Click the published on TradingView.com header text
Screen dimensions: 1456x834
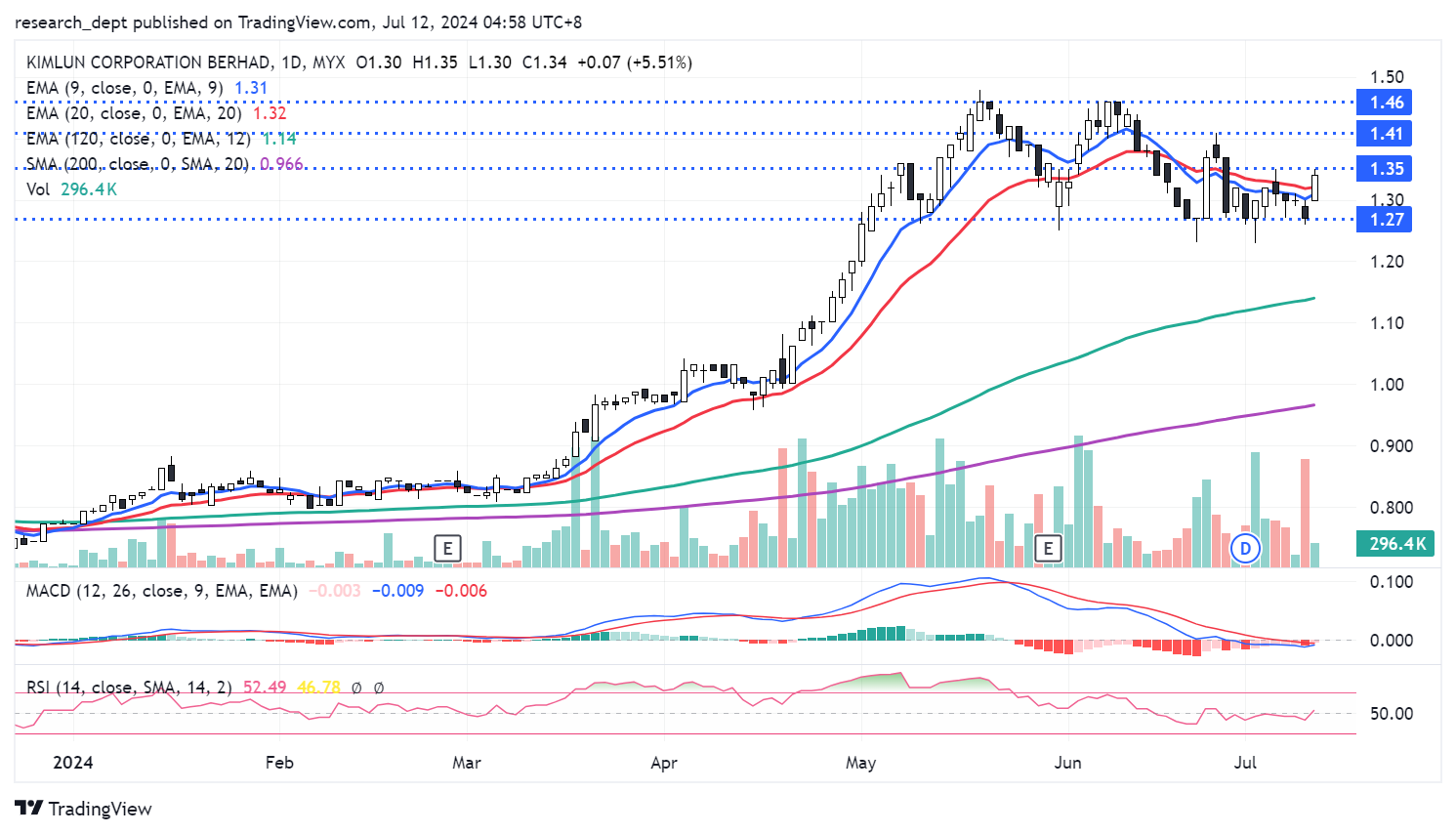(298, 22)
